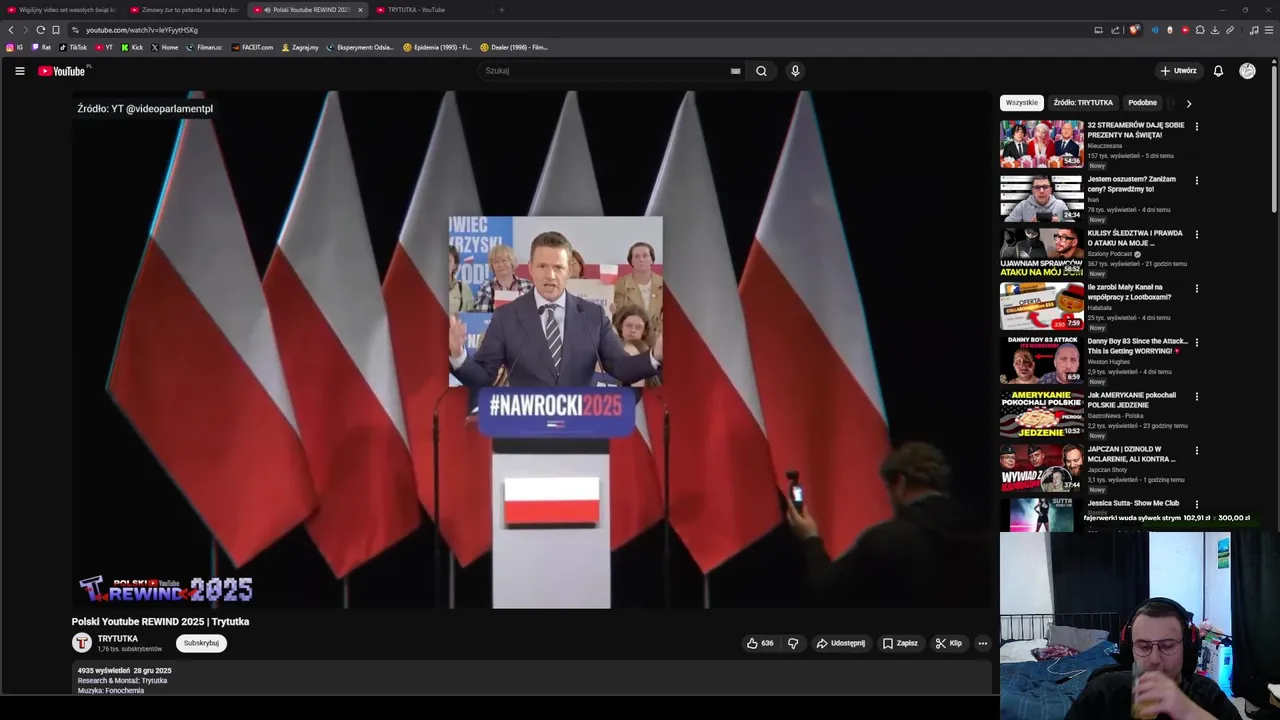Open options for Jak AMERYKANIE pokochali video
Image resolution: width=1280 pixels, height=720 pixels.
coord(1196,396)
